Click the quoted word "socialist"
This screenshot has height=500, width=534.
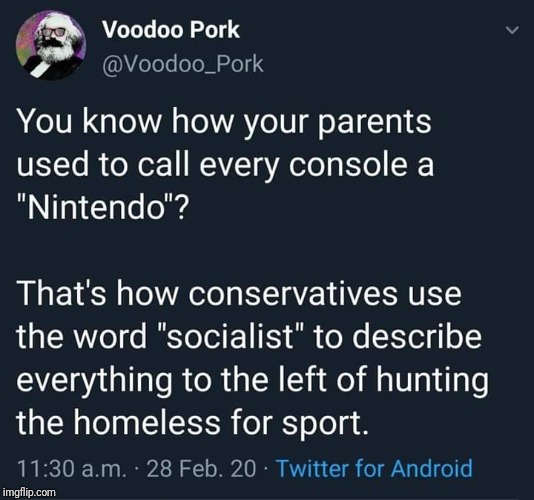pyautogui.click(x=231, y=337)
